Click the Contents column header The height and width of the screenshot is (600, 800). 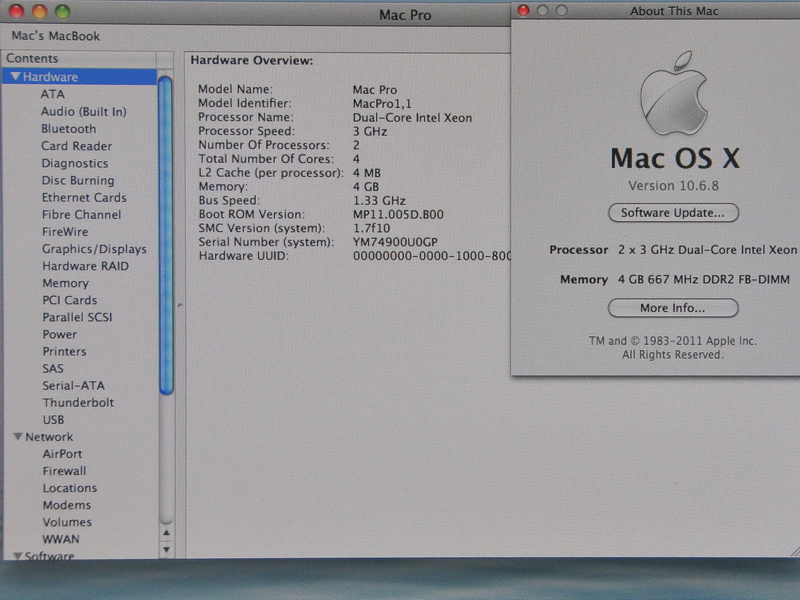point(80,59)
